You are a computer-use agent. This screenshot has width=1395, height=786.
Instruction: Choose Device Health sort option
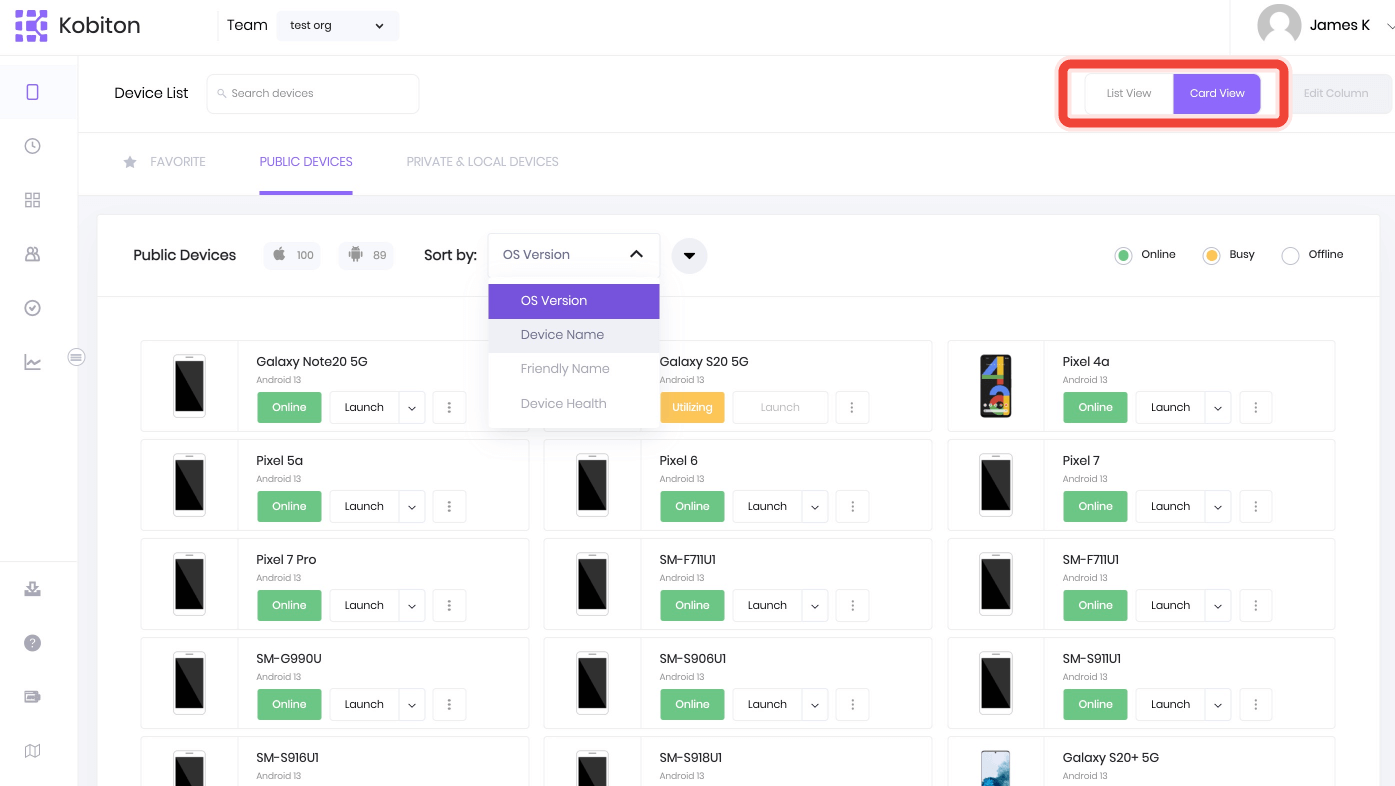[573, 404]
